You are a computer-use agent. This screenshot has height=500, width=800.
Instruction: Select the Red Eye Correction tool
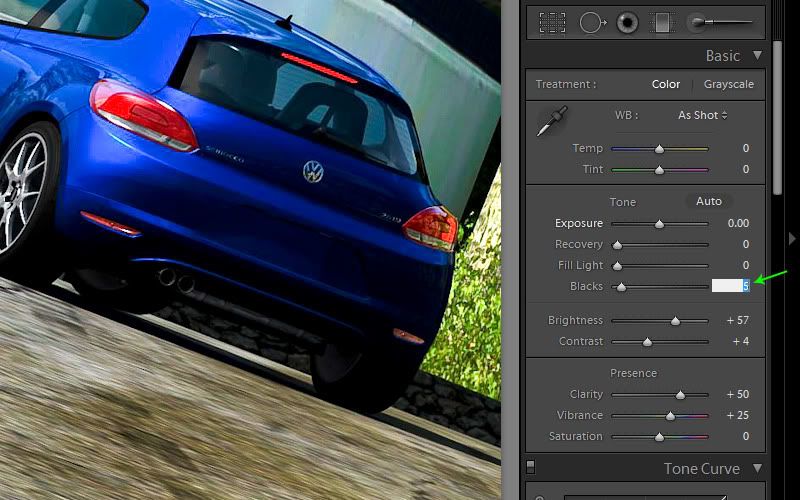627,23
